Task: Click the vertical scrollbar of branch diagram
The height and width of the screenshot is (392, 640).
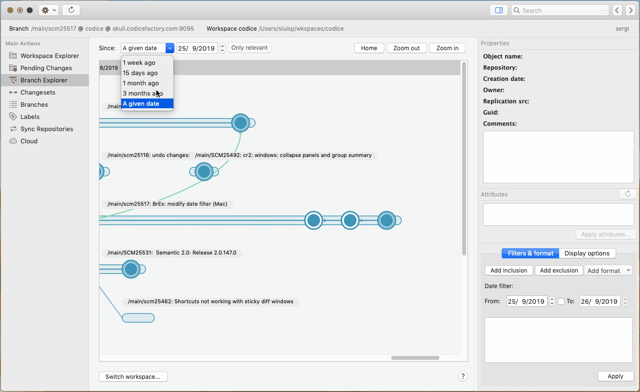Action: [464, 158]
